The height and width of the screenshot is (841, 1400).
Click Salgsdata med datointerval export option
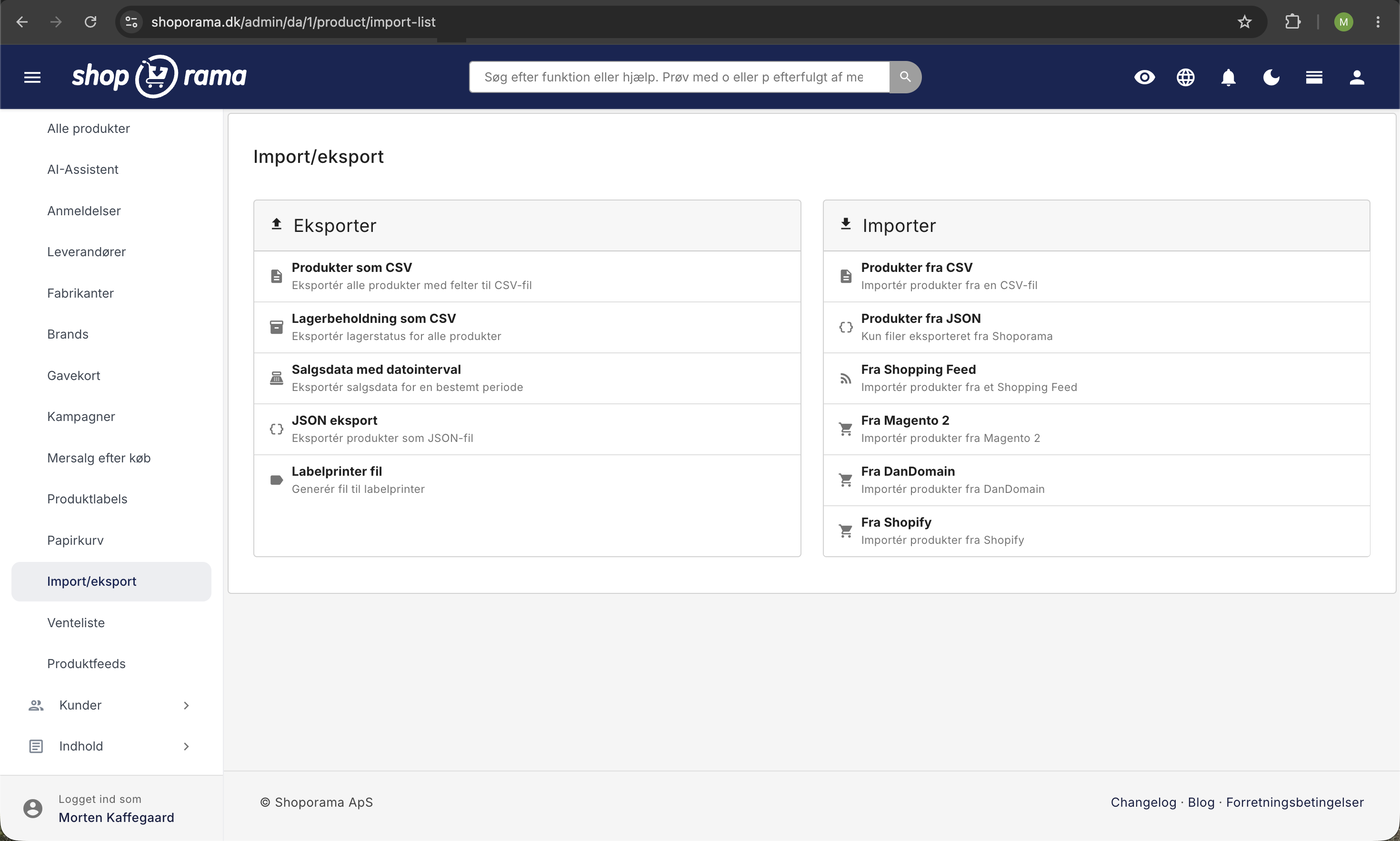point(527,378)
